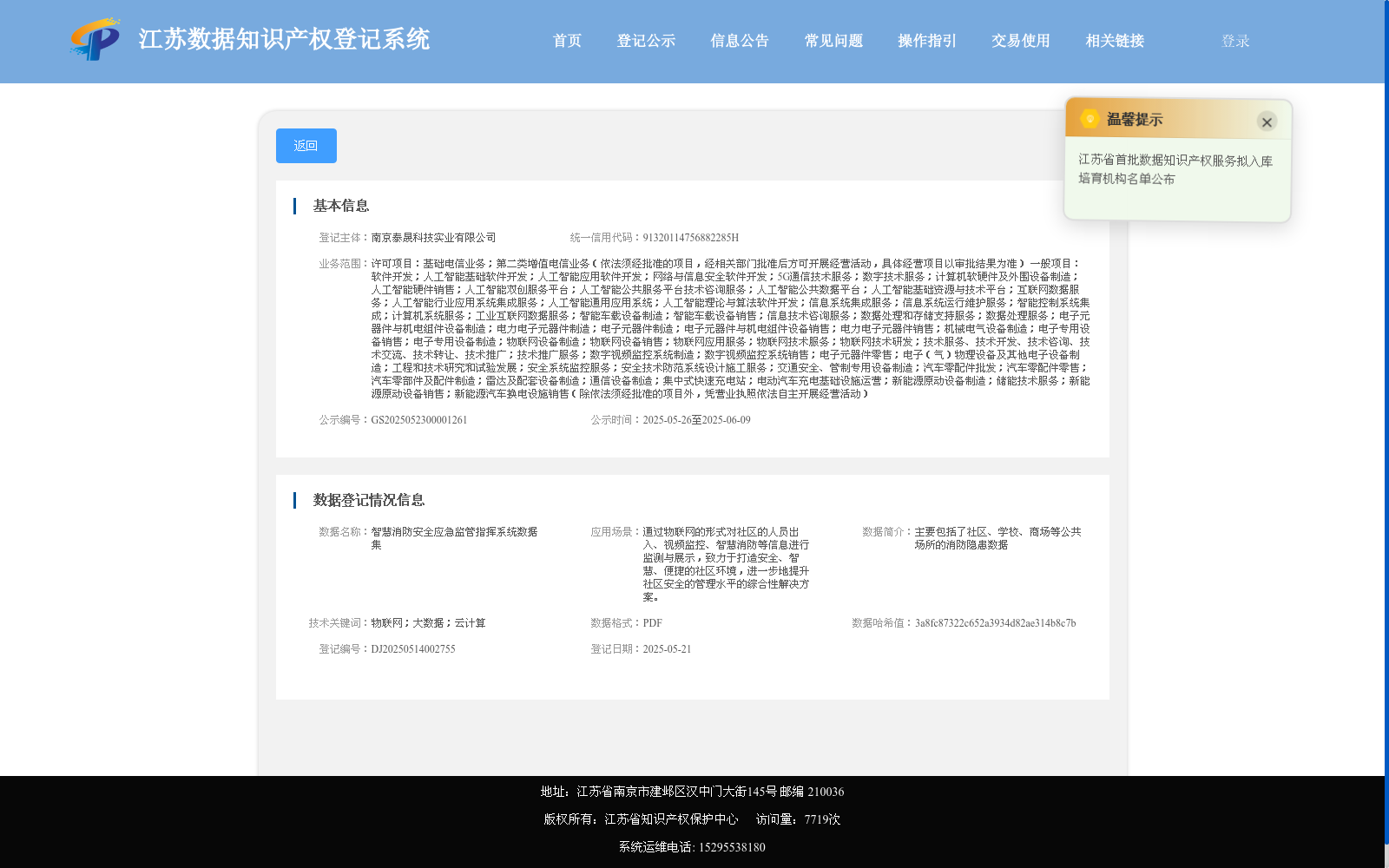Select the 公示时间 2025-05-26至2025-06-09
1389x868 pixels.
pos(696,420)
